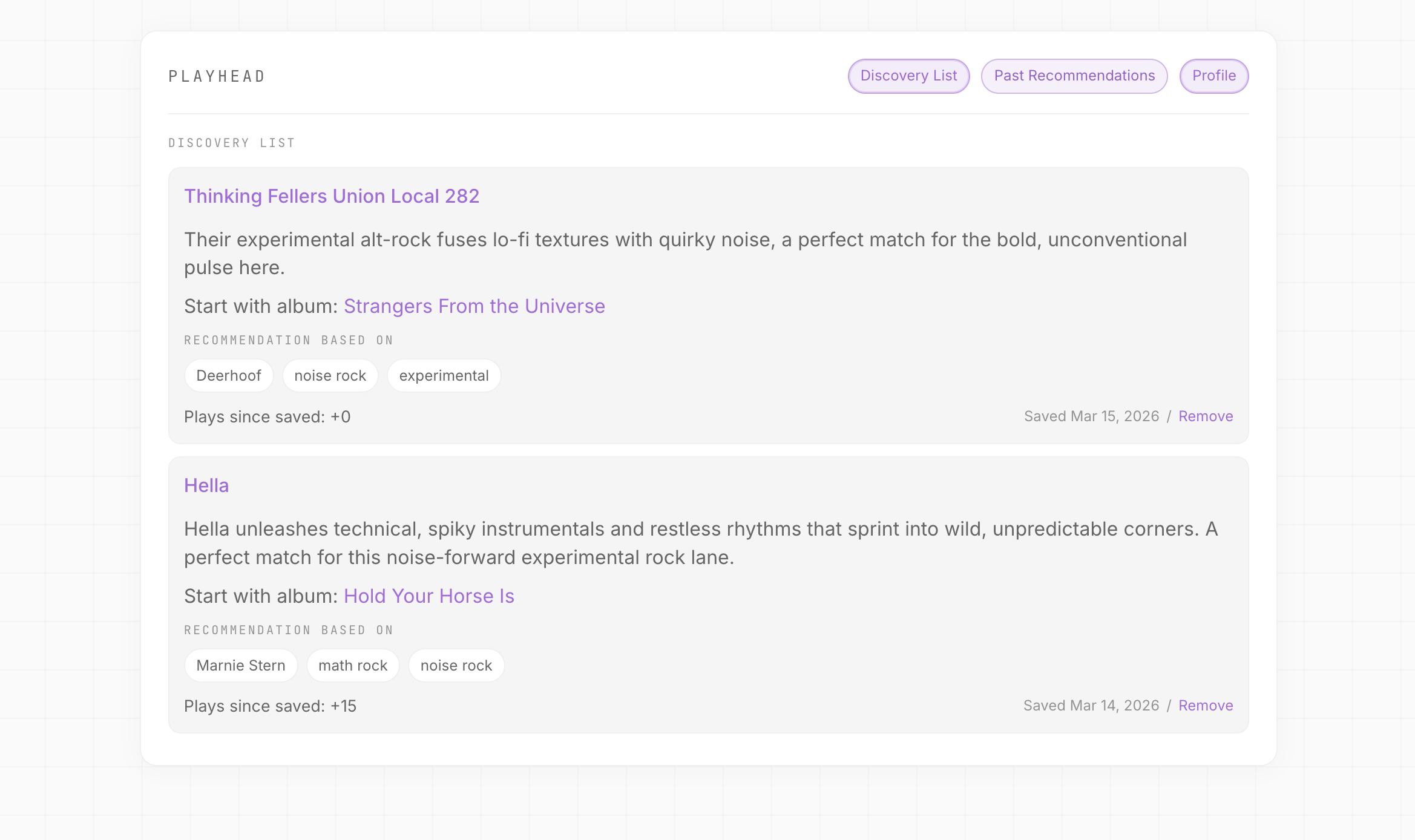
Task: Click the Saved Mar 15, 2026 timestamp
Action: [1091, 416]
